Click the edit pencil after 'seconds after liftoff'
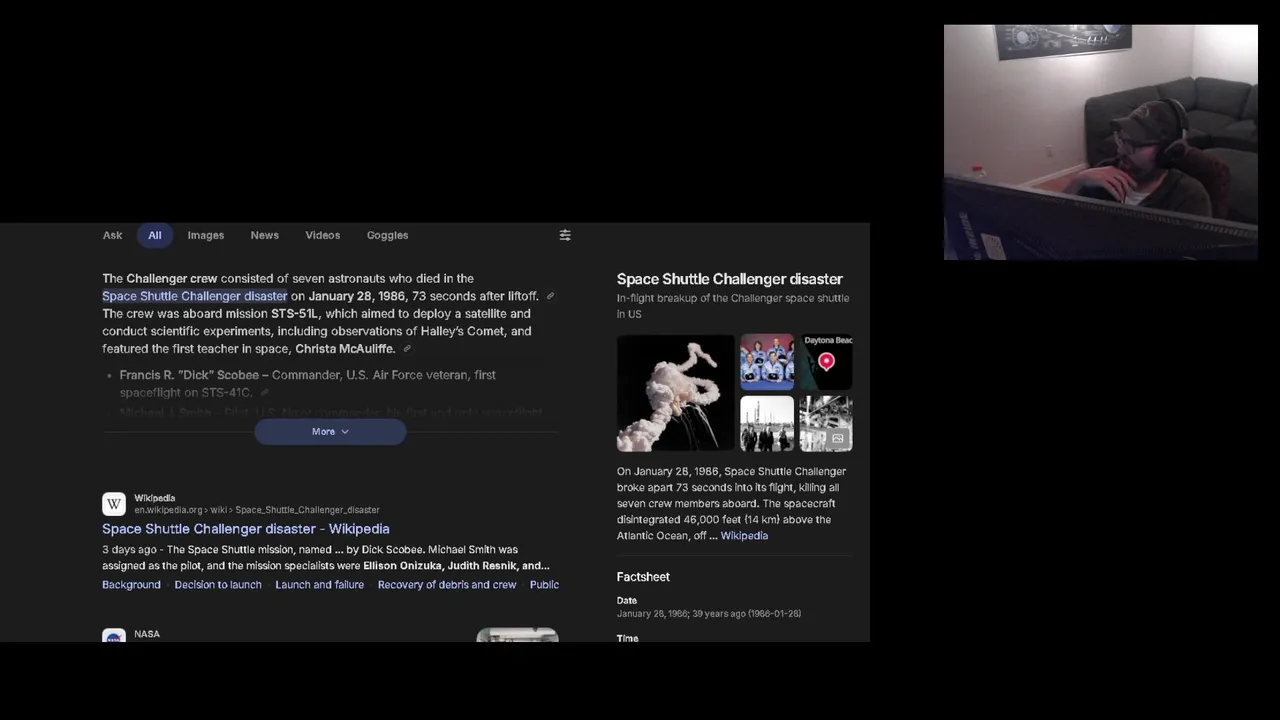Screen dimensions: 1280x720 550,296
